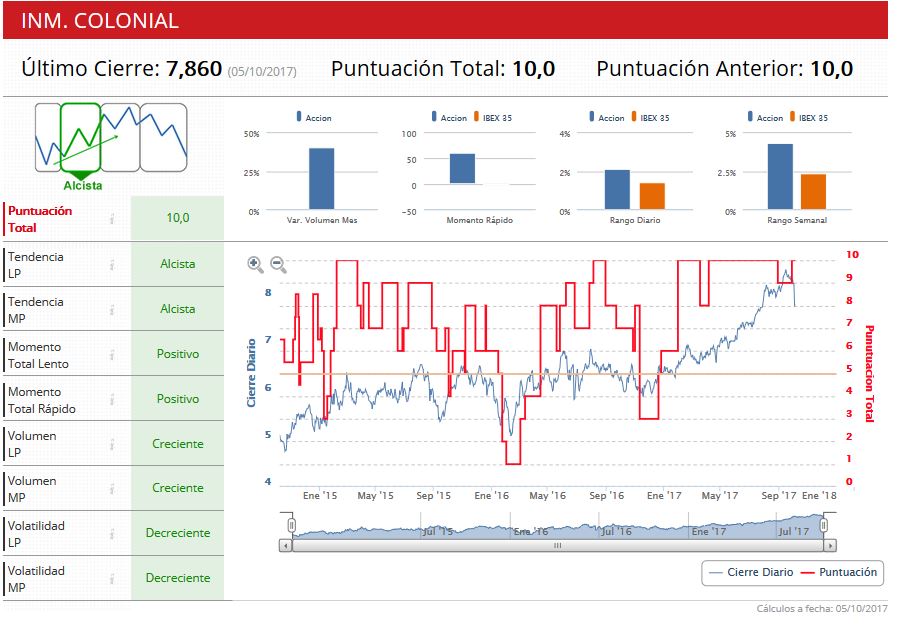Click the Volumen MP row label
The image size is (897, 626).
tap(32, 489)
